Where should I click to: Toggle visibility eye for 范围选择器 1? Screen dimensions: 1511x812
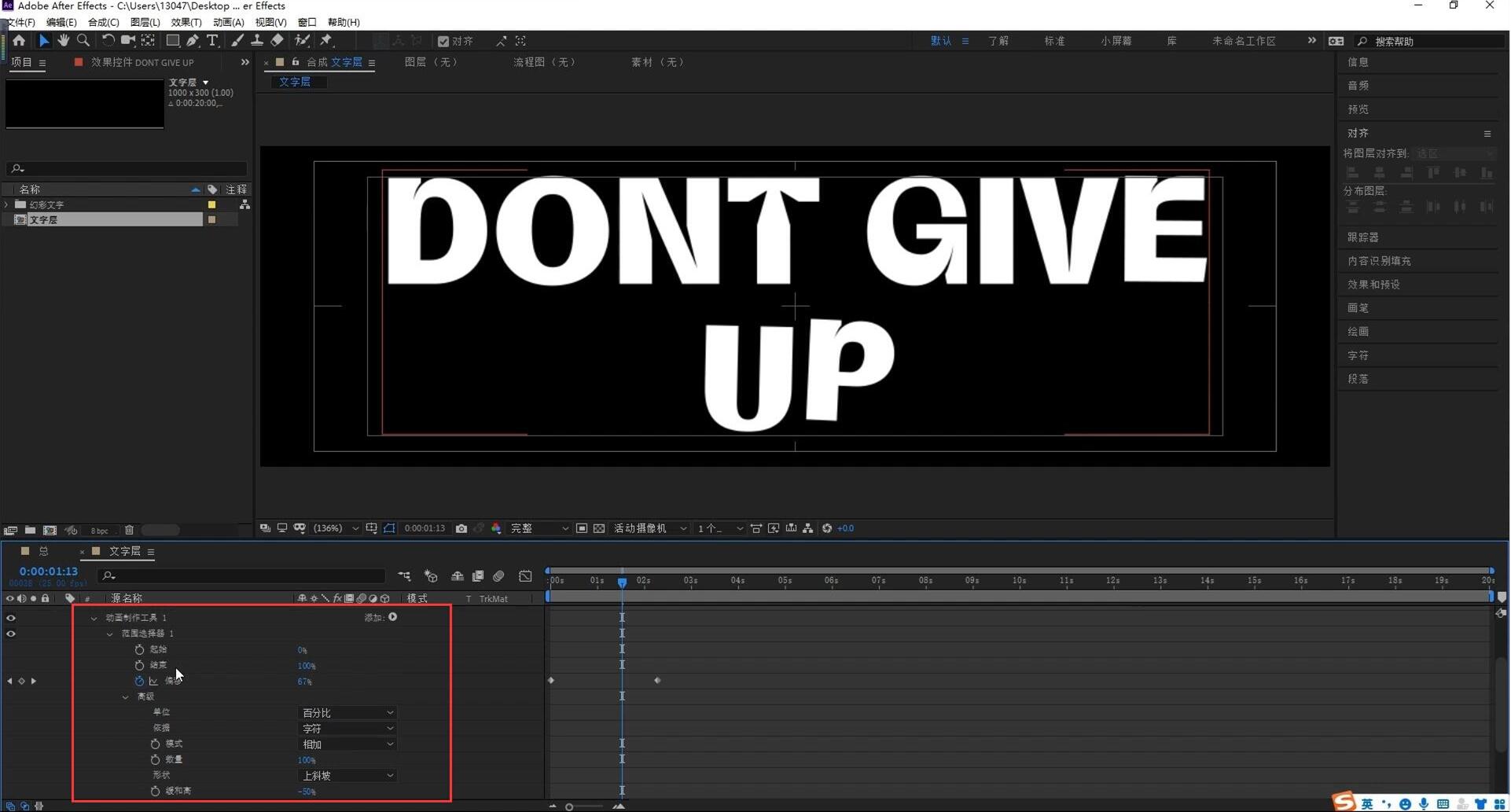pos(11,634)
